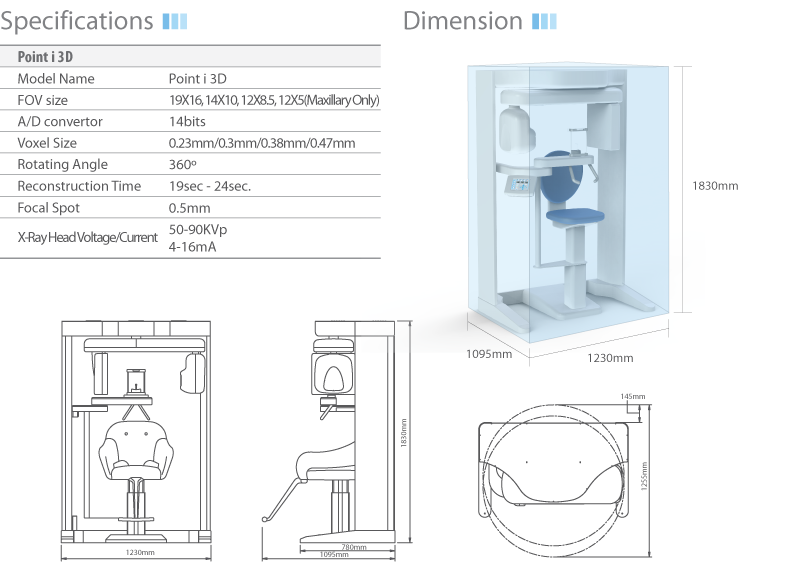Select the '0.23mm/0.3mm/0.38mm/0.47mm' voxel value
The height and width of the screenshot is (572, 802).
262,143
